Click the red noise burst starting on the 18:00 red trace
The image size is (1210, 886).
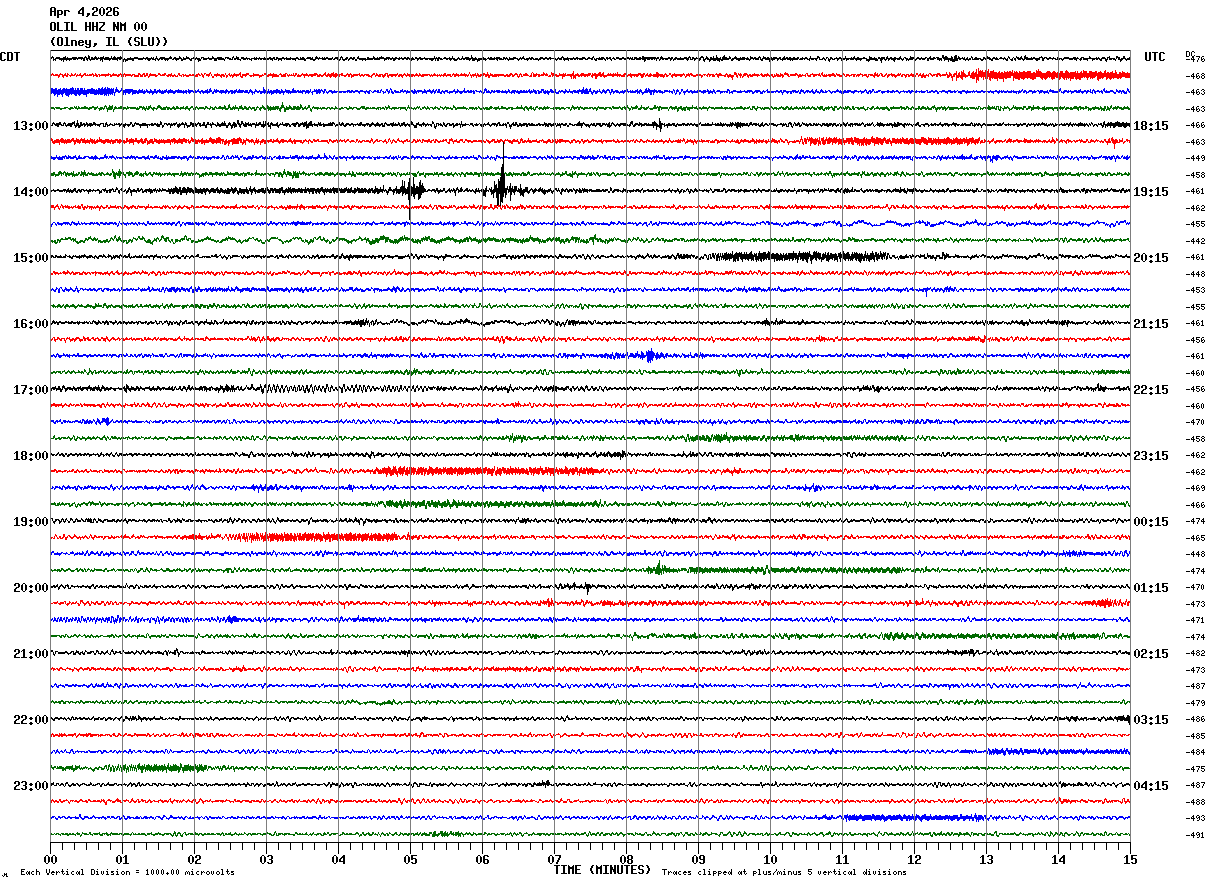tap(490, 470)
